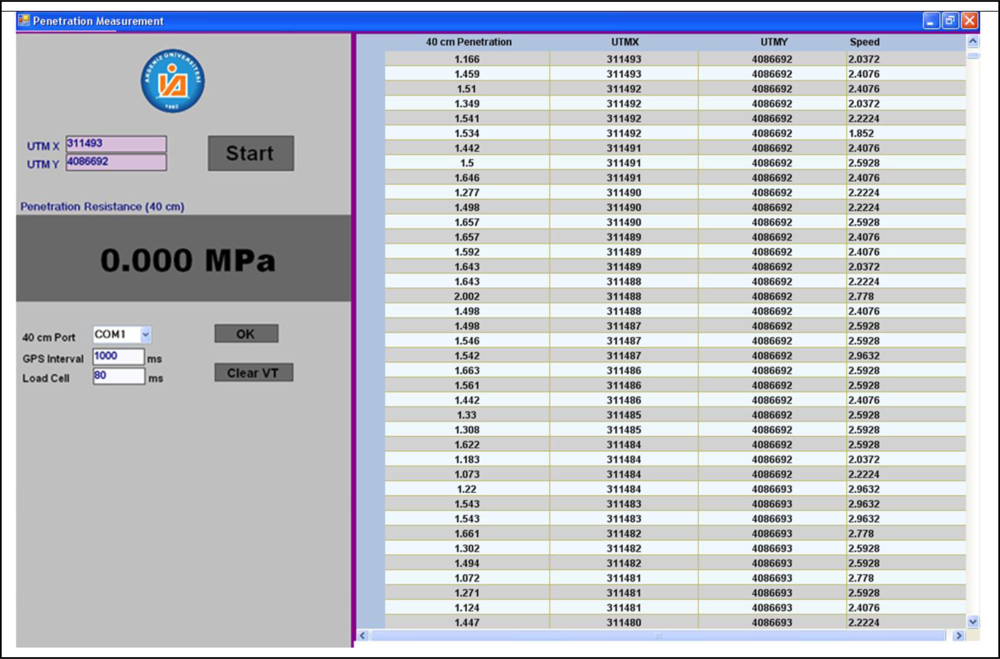
Task: Click the penetration value 1.561
Action: click(x=467, y=385)
